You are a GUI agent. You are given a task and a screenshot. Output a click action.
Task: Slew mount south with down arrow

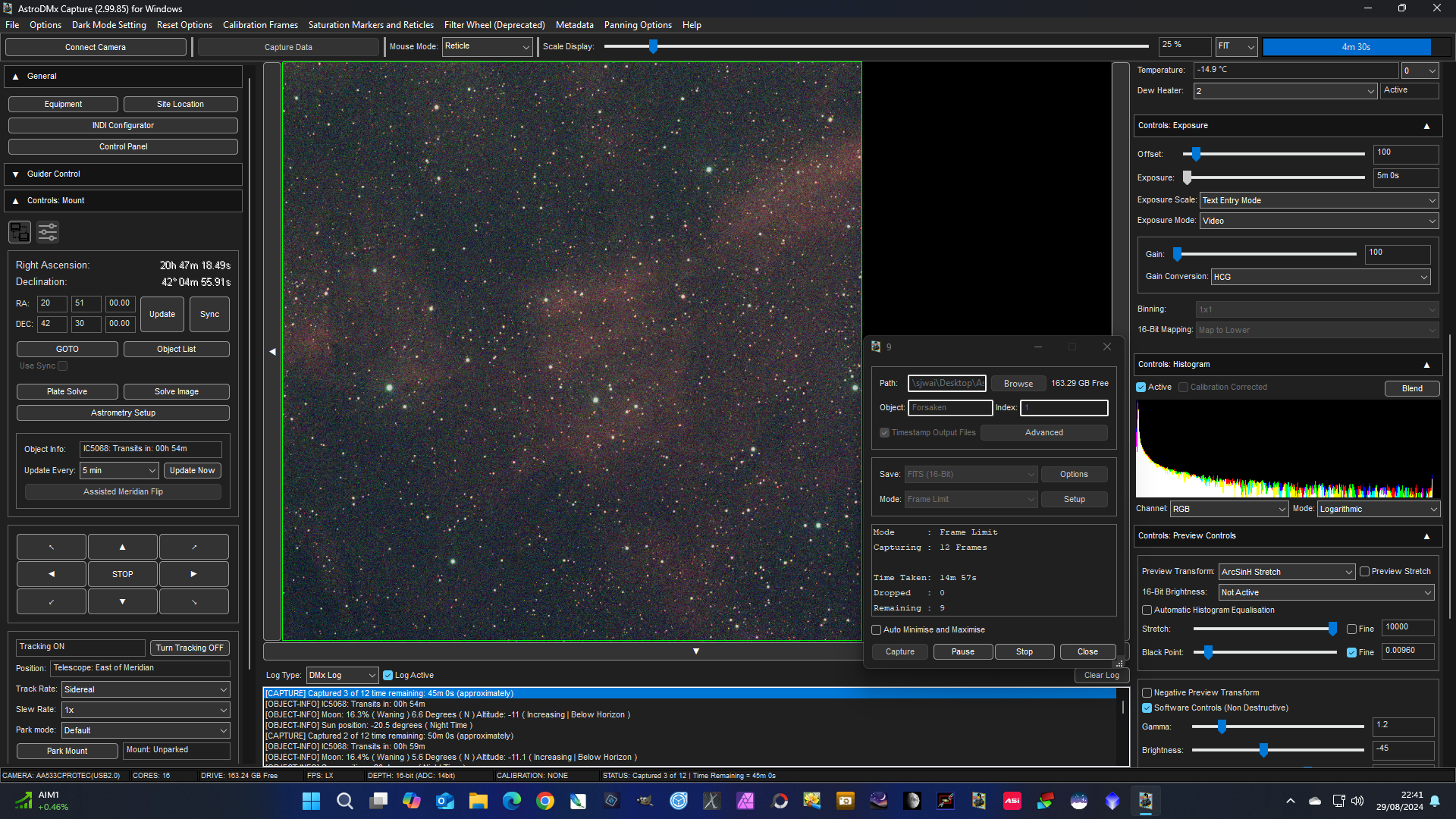coord(122,601)
